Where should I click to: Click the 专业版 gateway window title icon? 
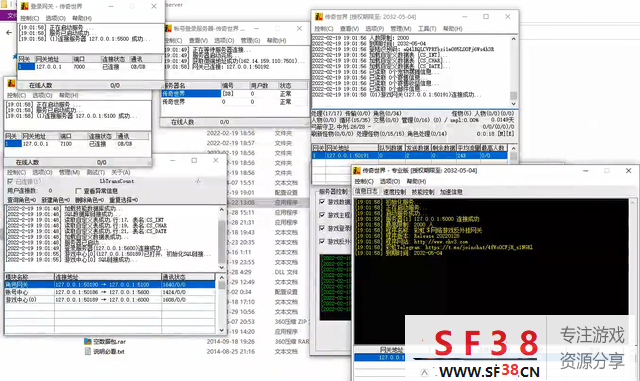(357, 170)
